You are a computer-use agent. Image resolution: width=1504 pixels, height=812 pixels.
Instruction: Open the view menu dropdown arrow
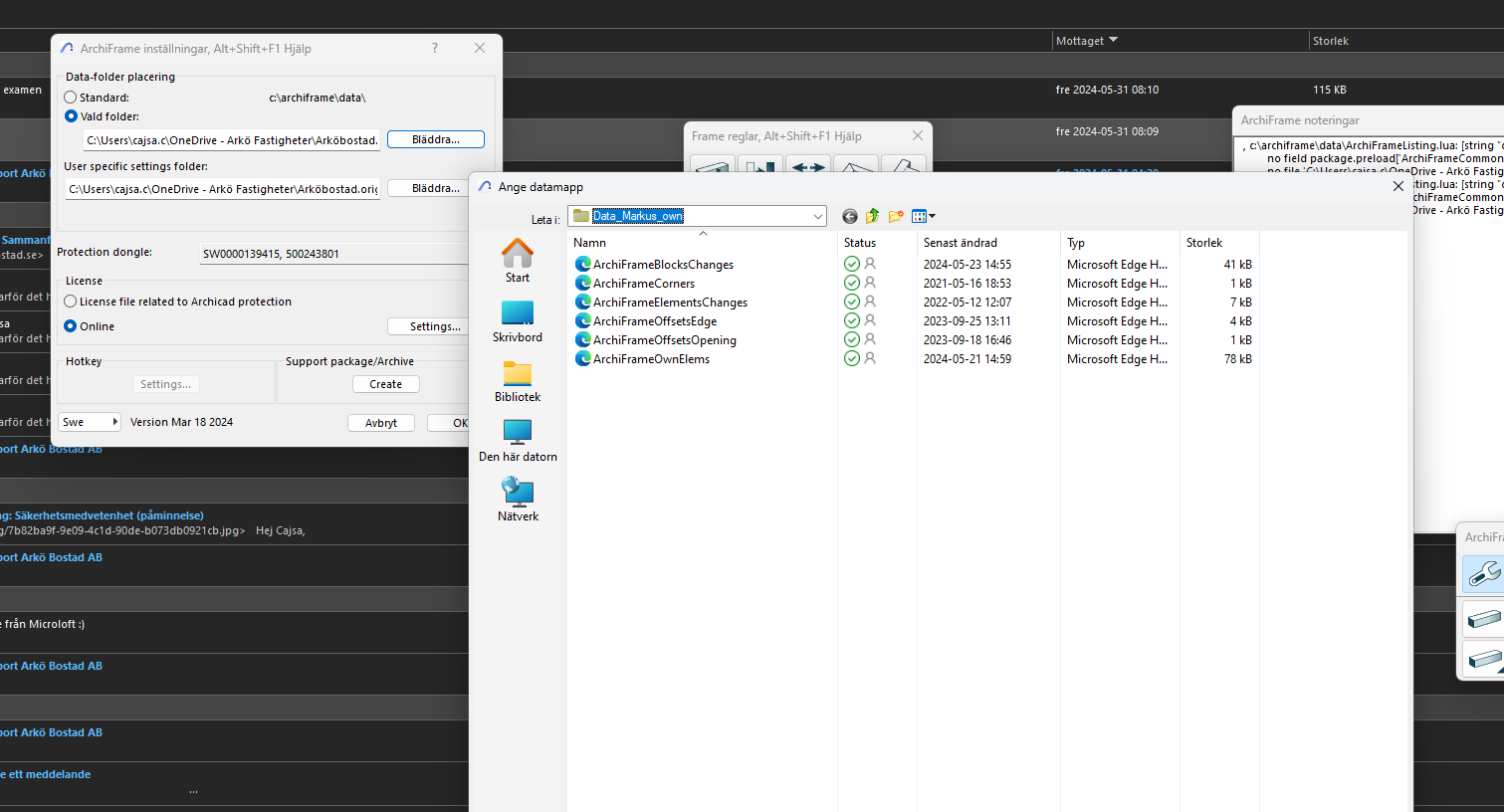click(933, 216)
